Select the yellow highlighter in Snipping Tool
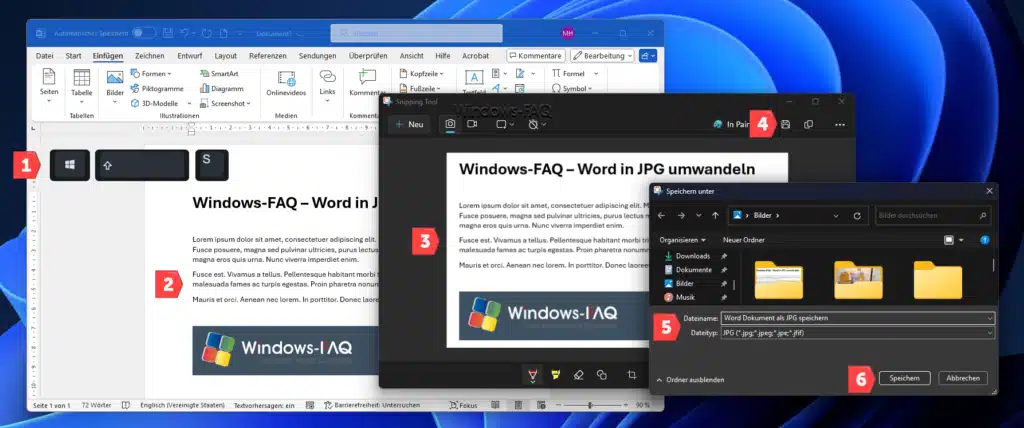The height and width of the screenshot is (428, 1024). 556,374
